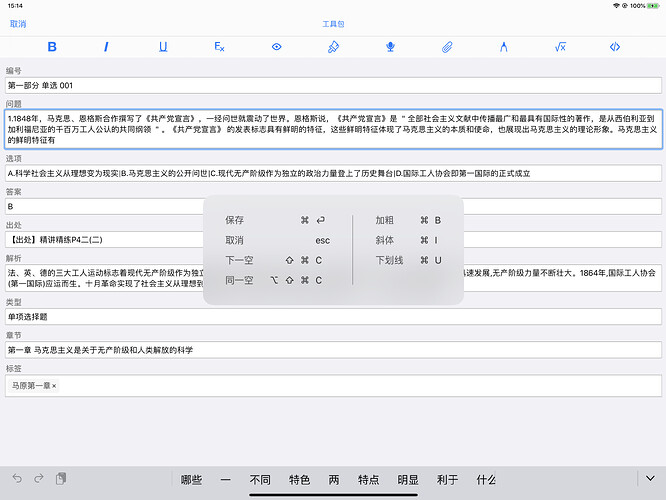666x500 pixels.
Task: Toggle the eye preview icon
Action: pyautogui.click(x=277, y=47)
